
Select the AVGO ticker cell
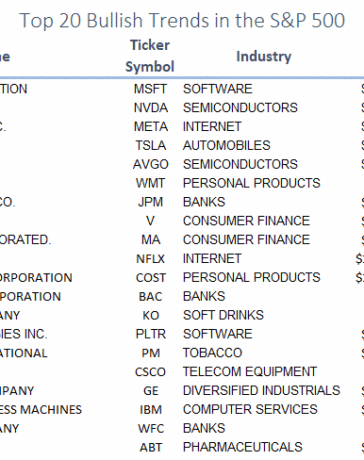[151, 164]
